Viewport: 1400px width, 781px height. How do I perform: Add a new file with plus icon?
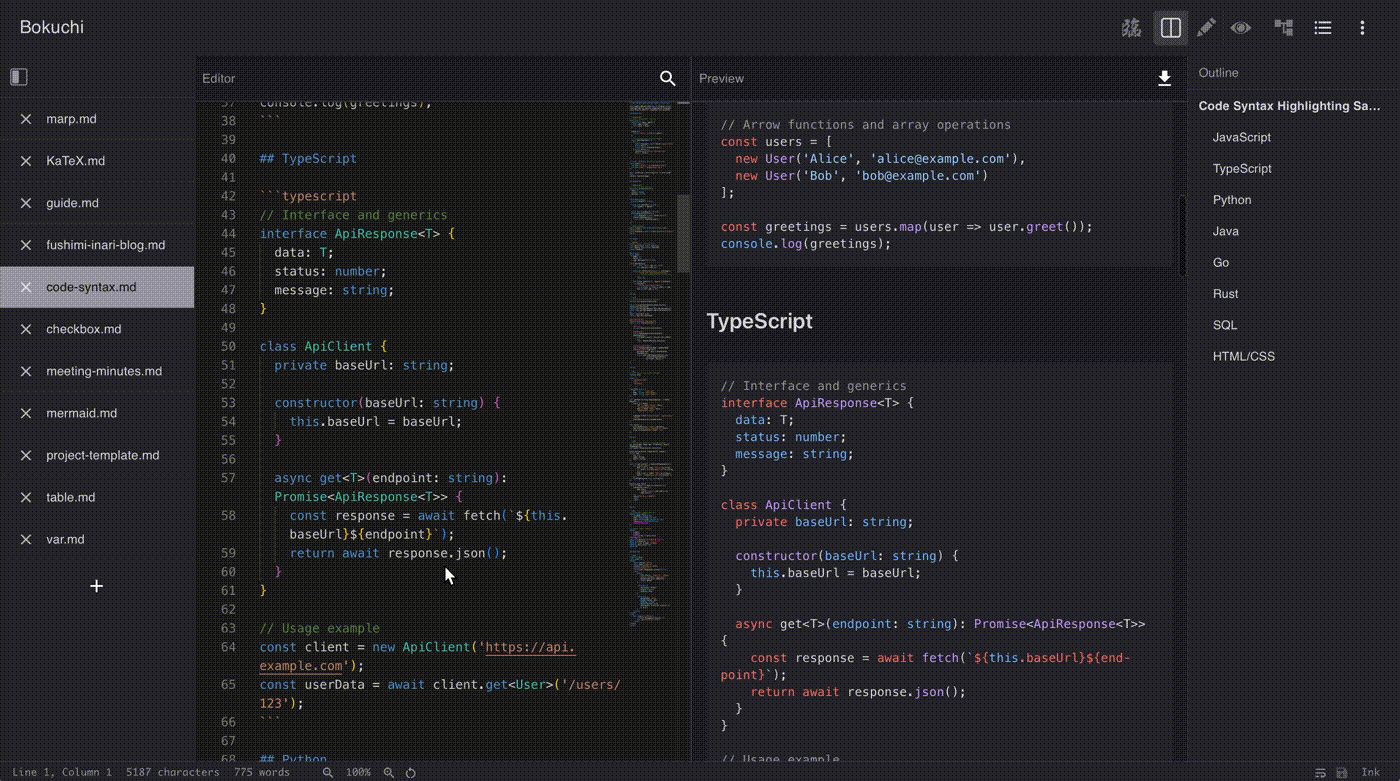pyautogui.click(x=96, y=586)
